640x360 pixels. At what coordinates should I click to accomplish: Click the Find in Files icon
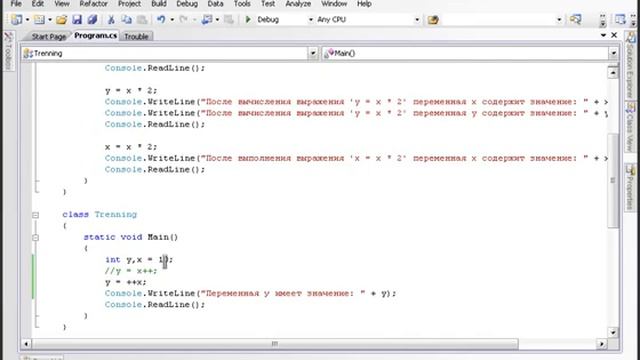pyautogui.click(x=433, y=19)
